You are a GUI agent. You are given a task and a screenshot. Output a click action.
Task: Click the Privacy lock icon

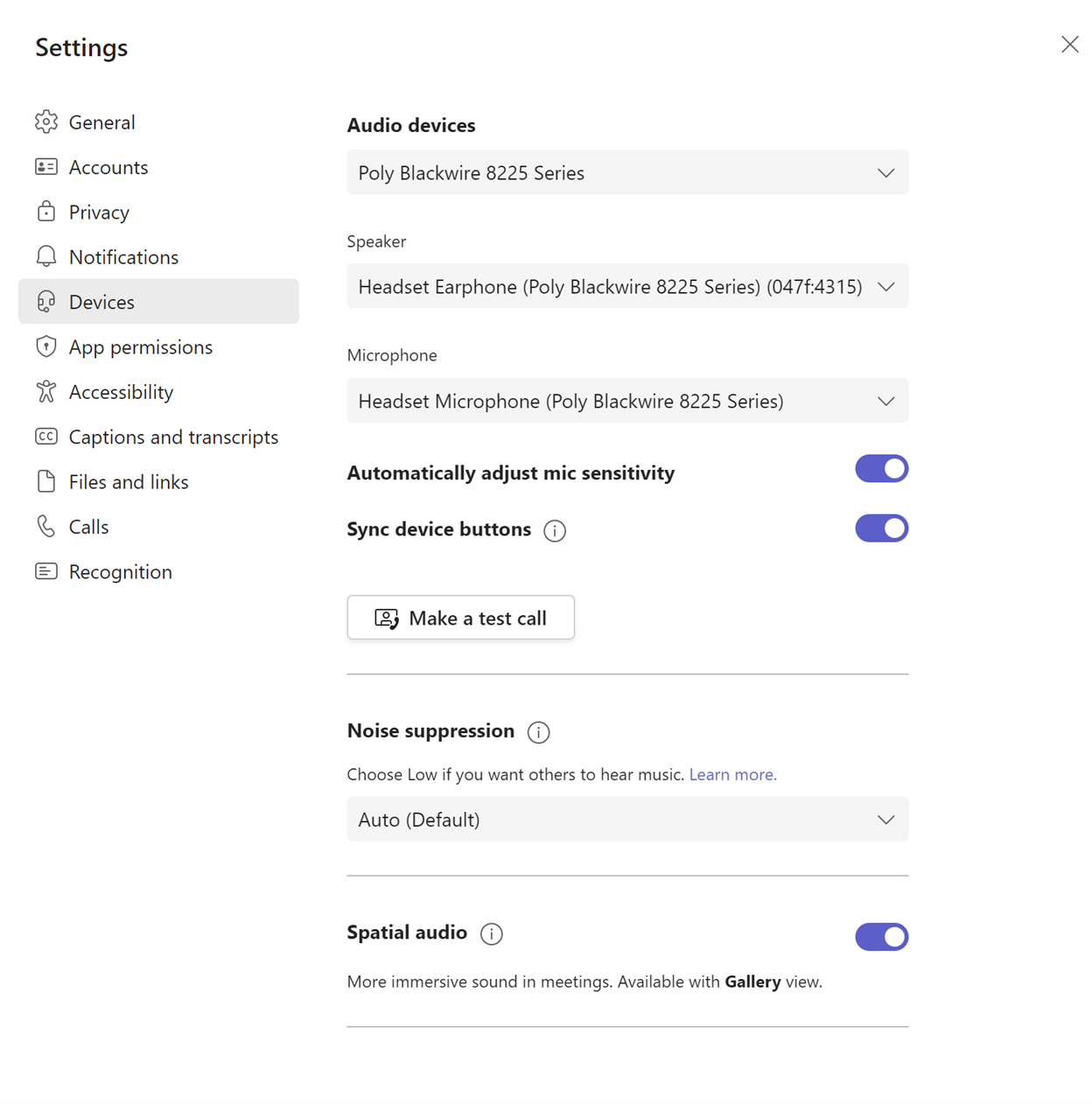coord(46,212)
